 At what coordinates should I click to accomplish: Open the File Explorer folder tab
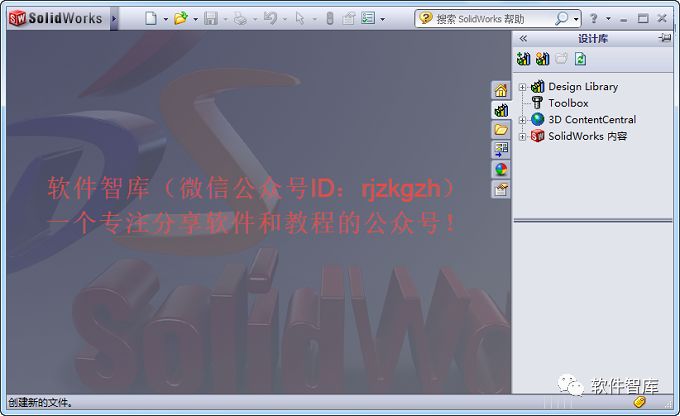coord(501,130)
